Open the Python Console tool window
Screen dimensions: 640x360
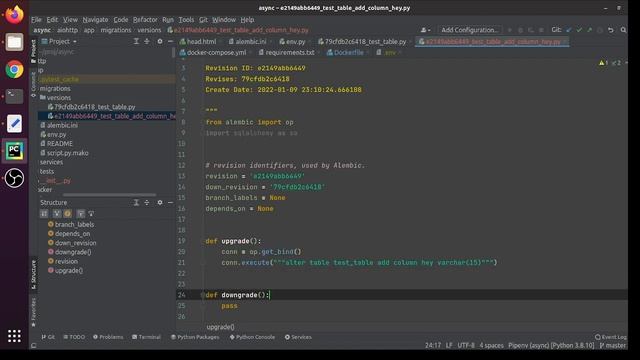[x=252, y=337]
